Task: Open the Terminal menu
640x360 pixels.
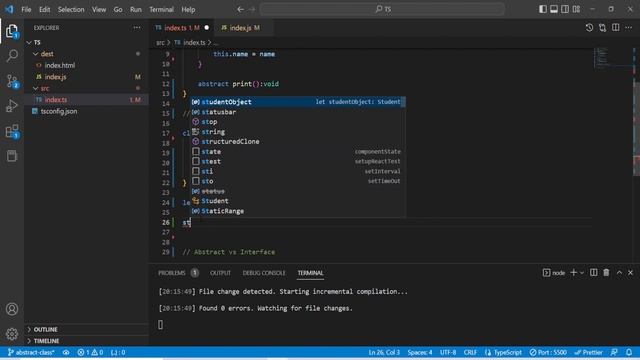Action: [161, 9]
